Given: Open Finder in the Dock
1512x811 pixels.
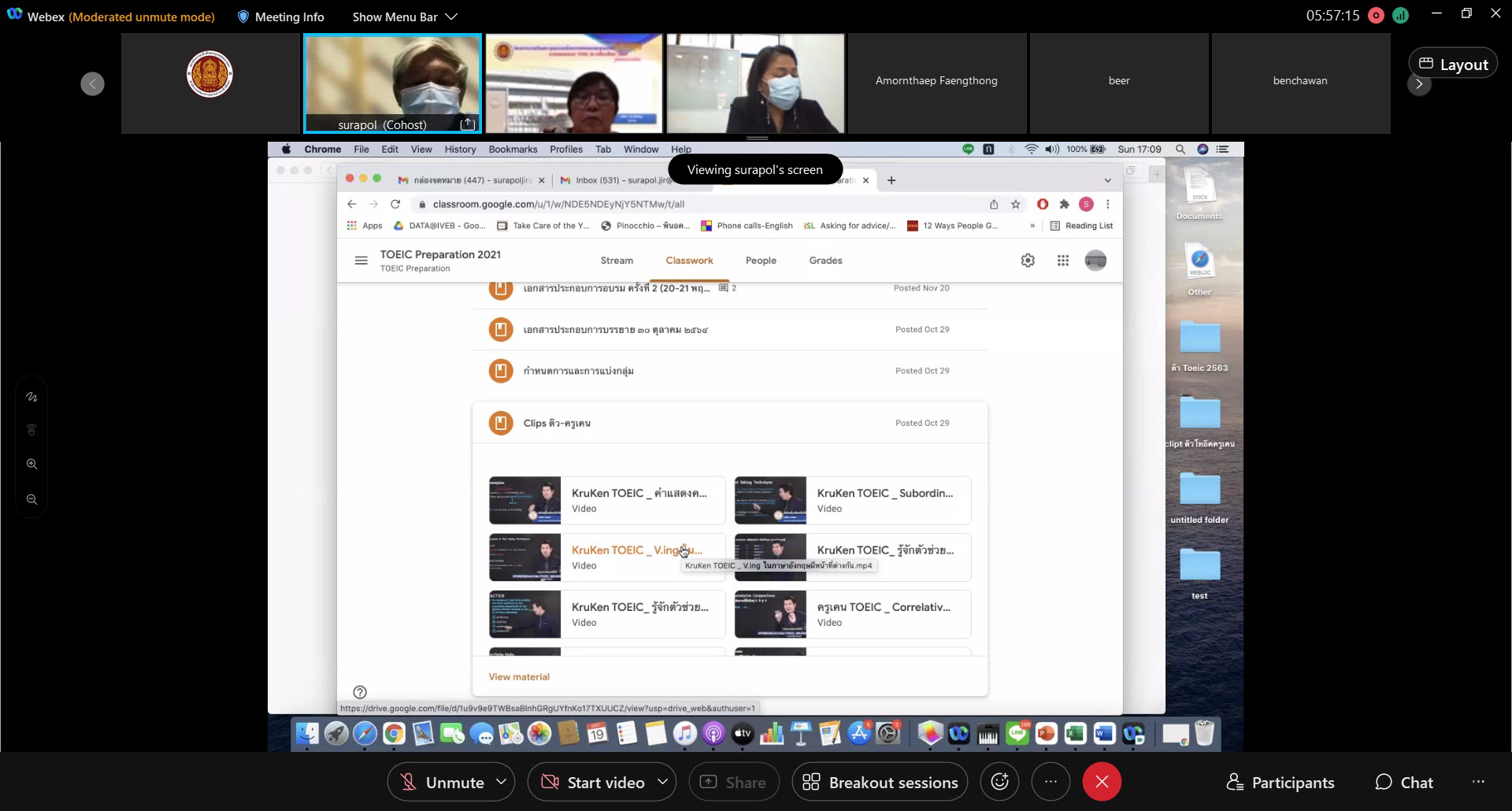Looking at the screenshot, I should 307,734.
